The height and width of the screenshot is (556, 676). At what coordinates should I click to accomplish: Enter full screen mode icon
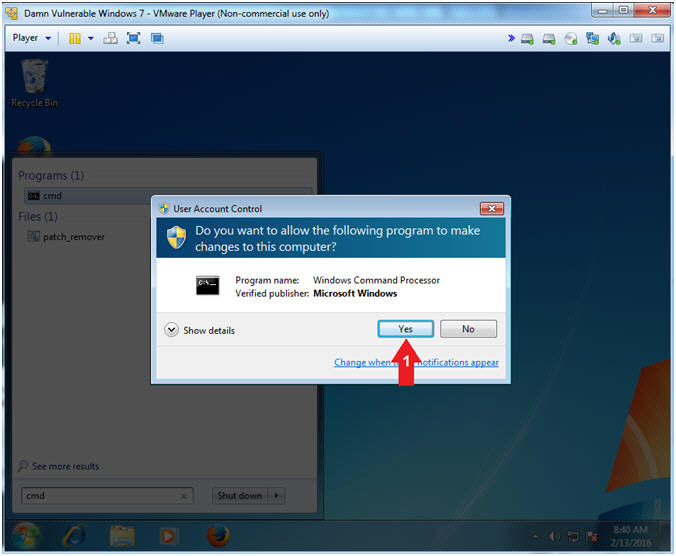[134, 38]
